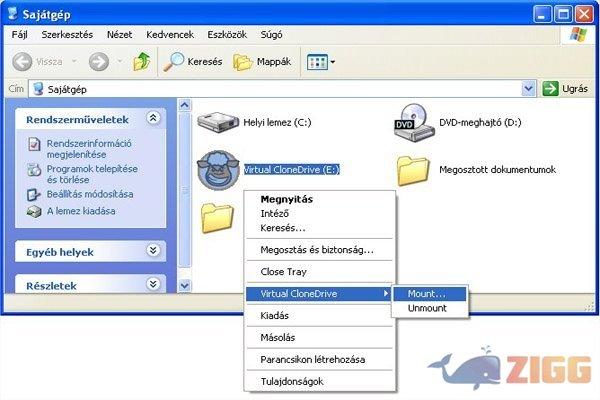
Task: Open the Szerkesztés menu
Action: [x=67, y=34]
